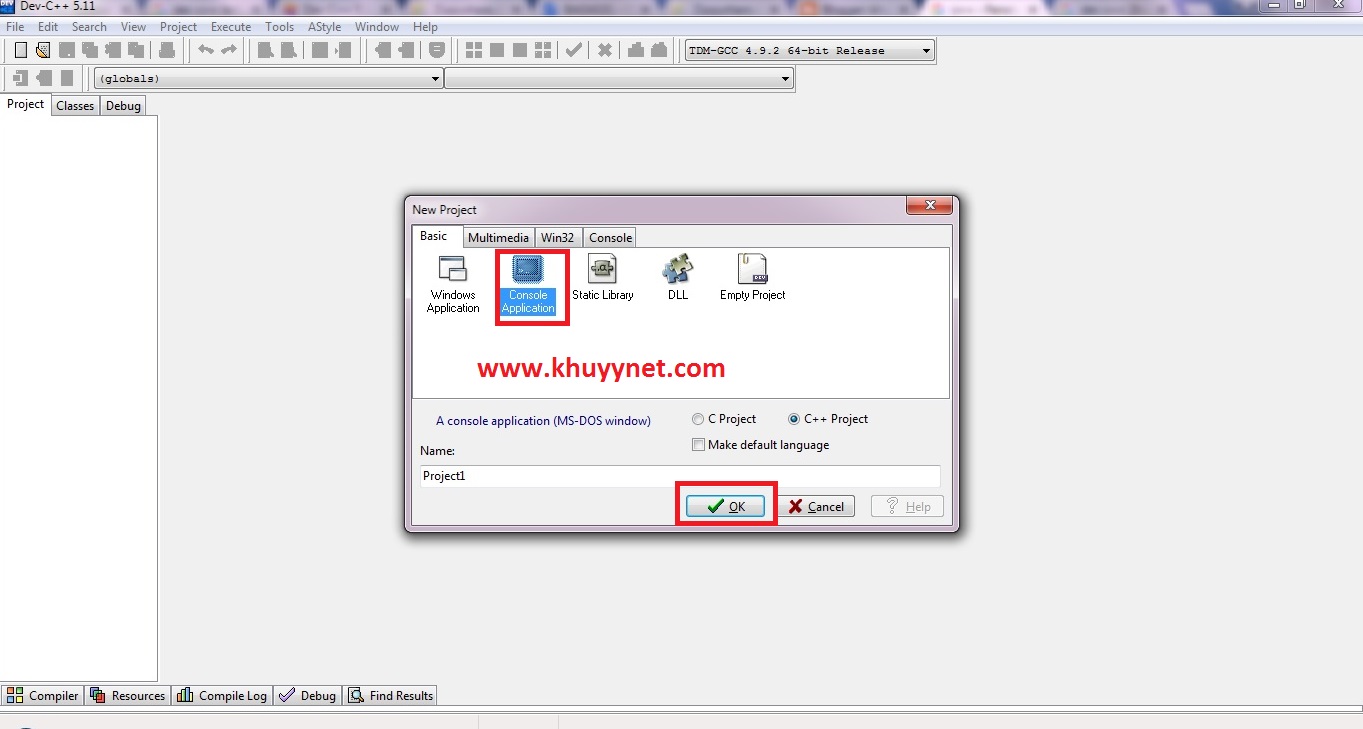This screenshot has width=1363, height=729.
Task: Open the Resources bottom panel tab
Action: click(127, 696)
